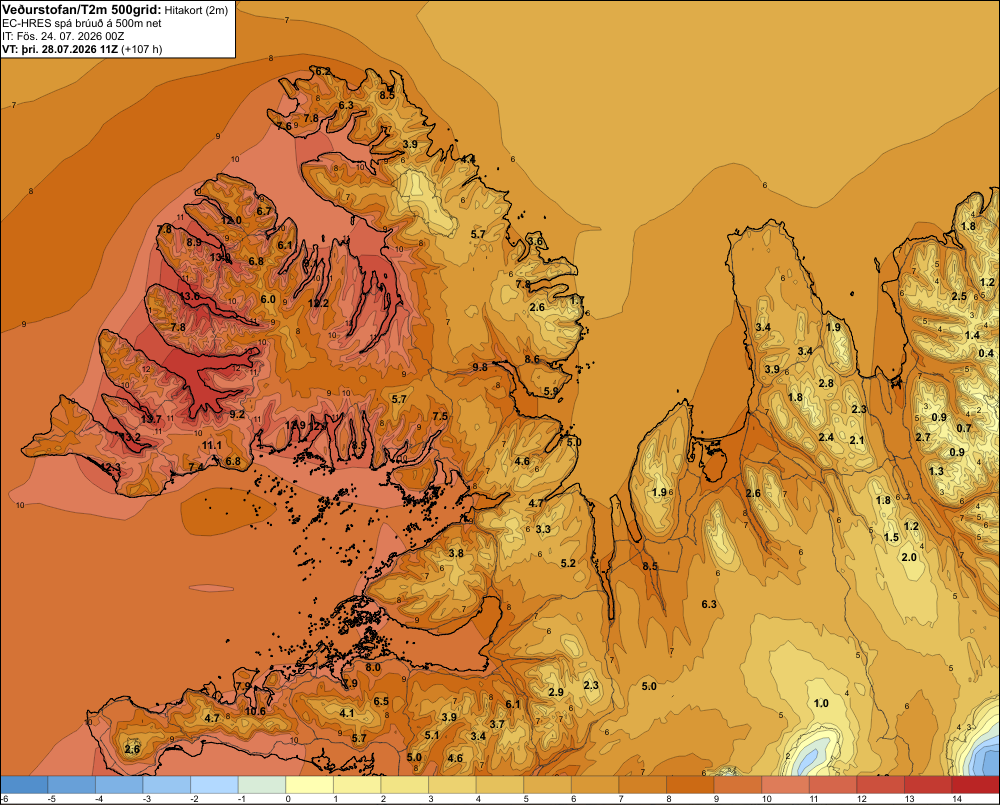Viewport: 1000px width, 805px height.
Task: Click the 13.7 temperature label
Action: pos(152,419)
